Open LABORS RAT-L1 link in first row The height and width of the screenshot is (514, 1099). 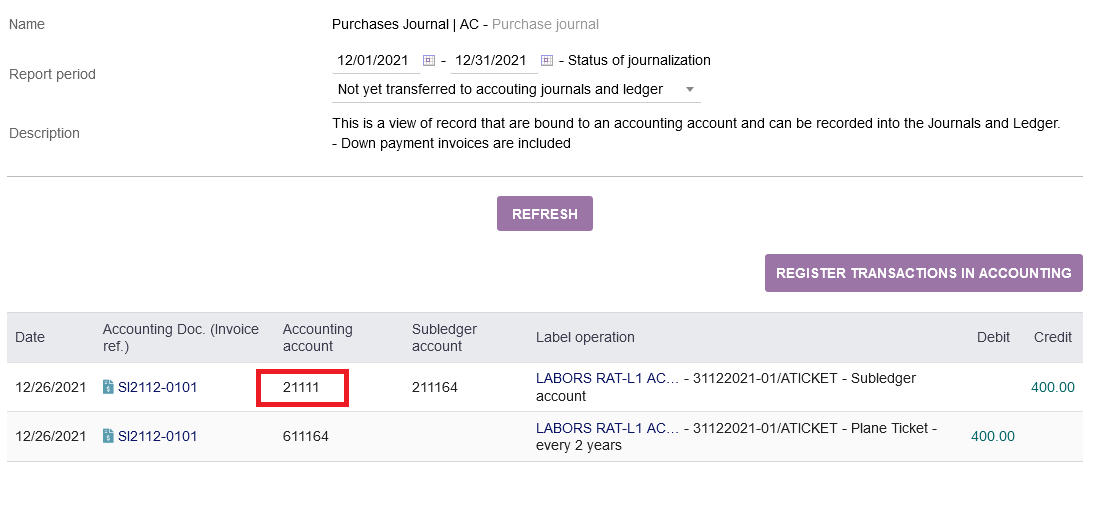608,379
